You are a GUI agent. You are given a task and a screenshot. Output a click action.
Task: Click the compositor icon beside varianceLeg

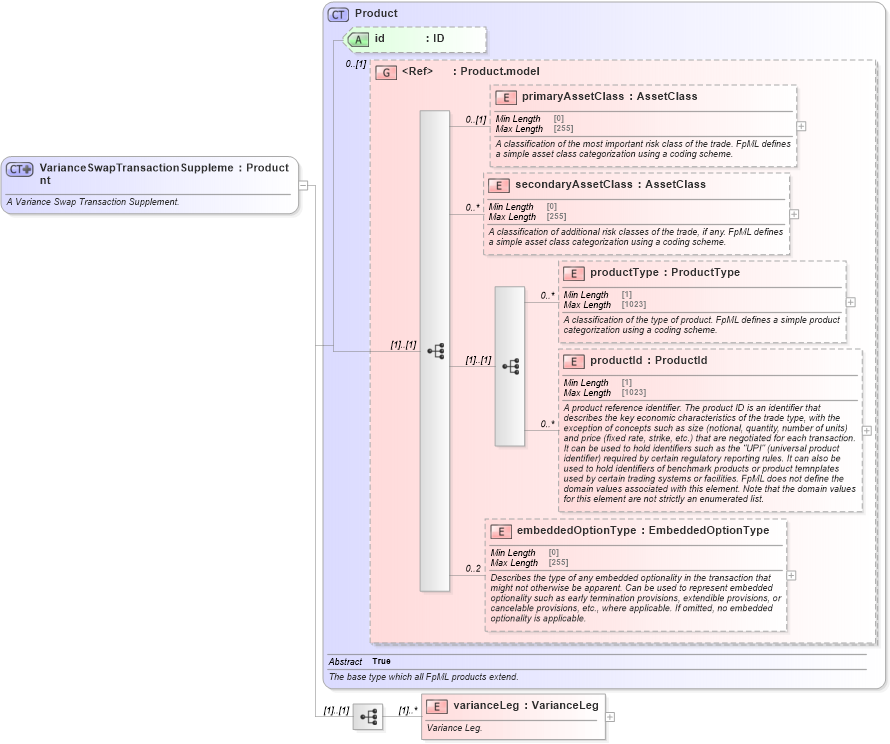coord(368,717)
